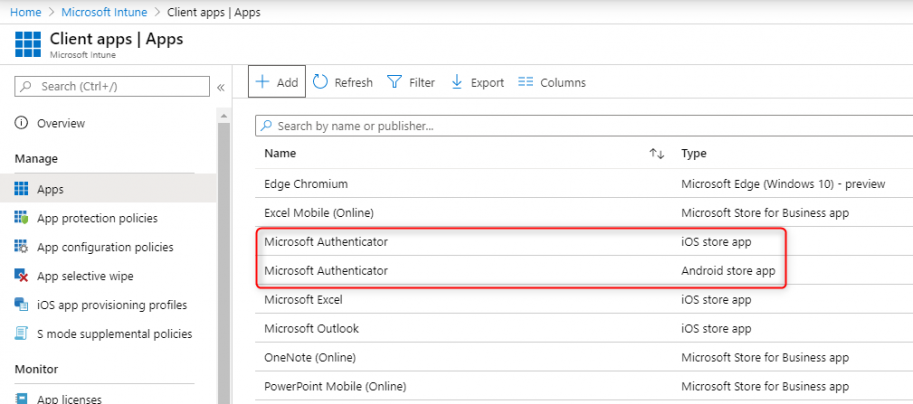
Task: Click the Filter funnel icon
Action: point(395,82)
